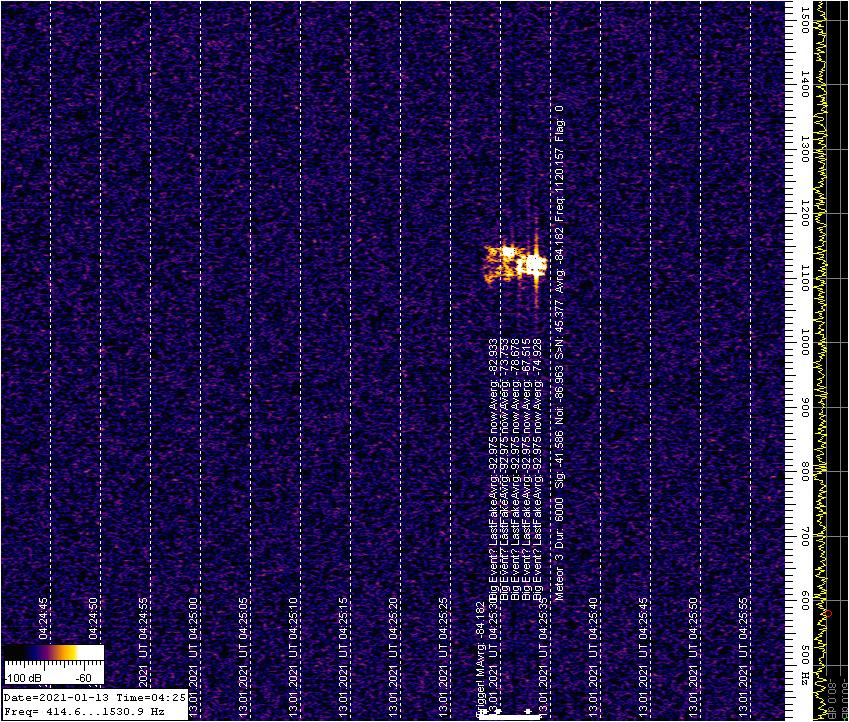Click the 700 frequency scale label

coord(805,536)
